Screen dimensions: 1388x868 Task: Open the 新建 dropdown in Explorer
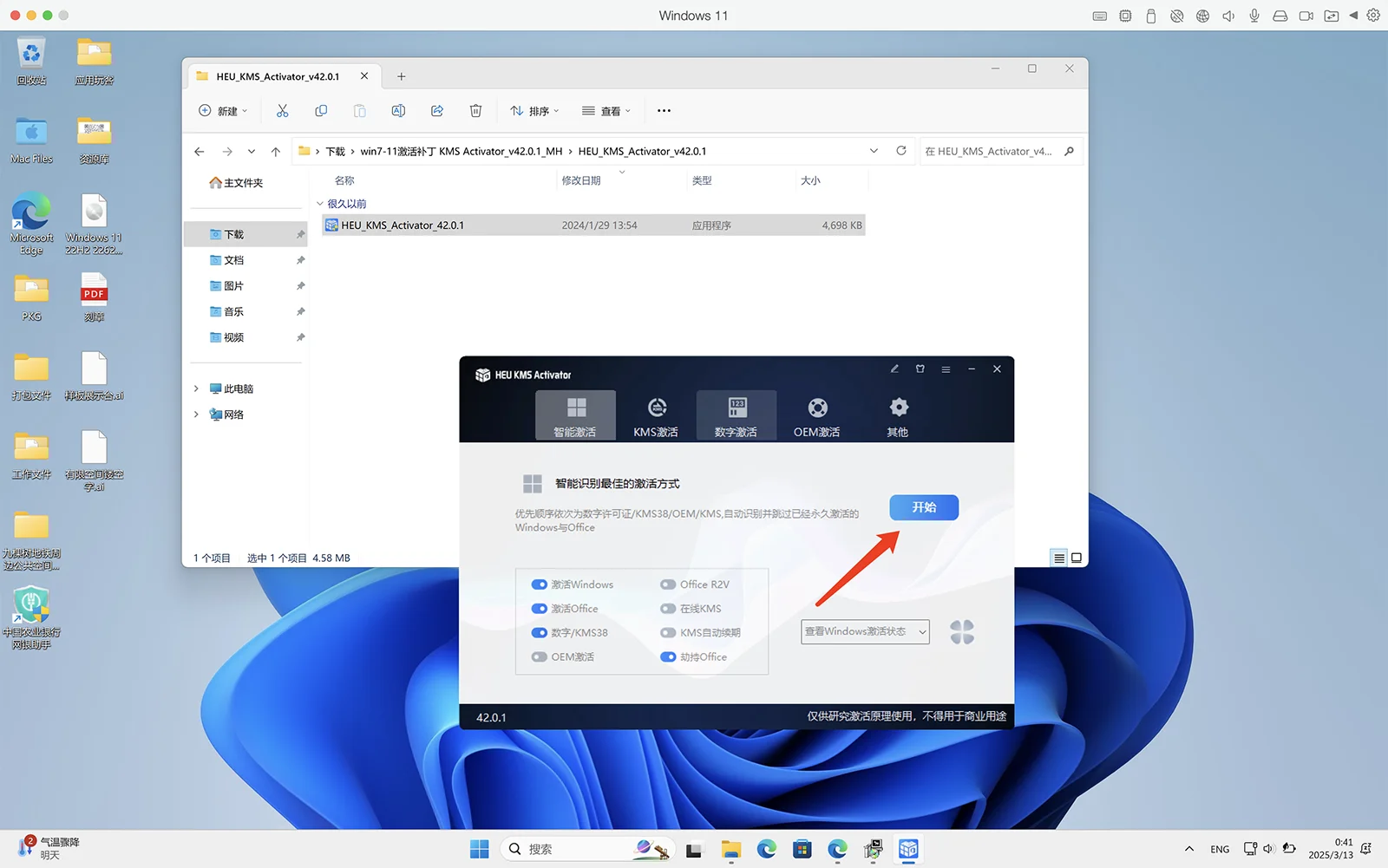click(224, 111)
